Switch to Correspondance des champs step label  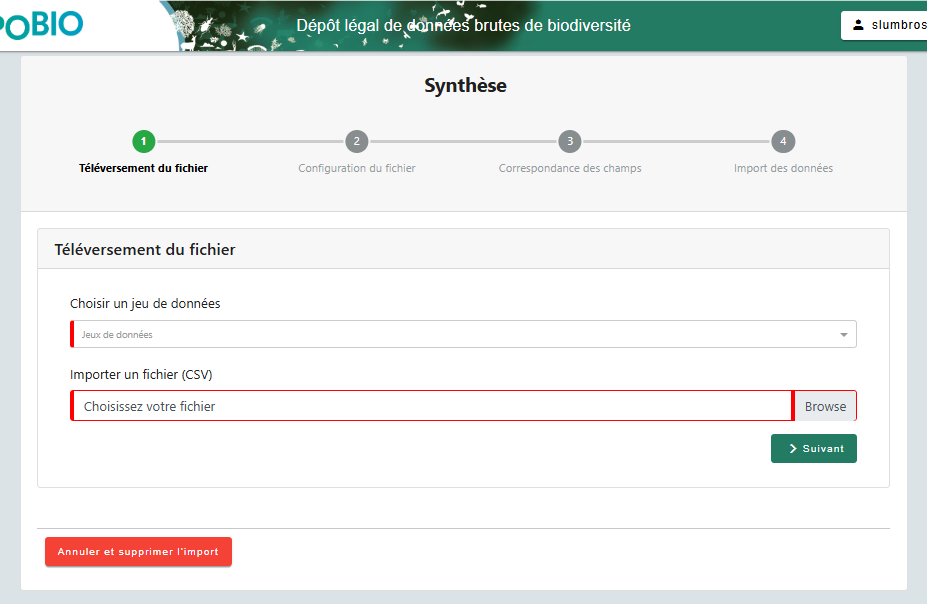pos(569,168)
